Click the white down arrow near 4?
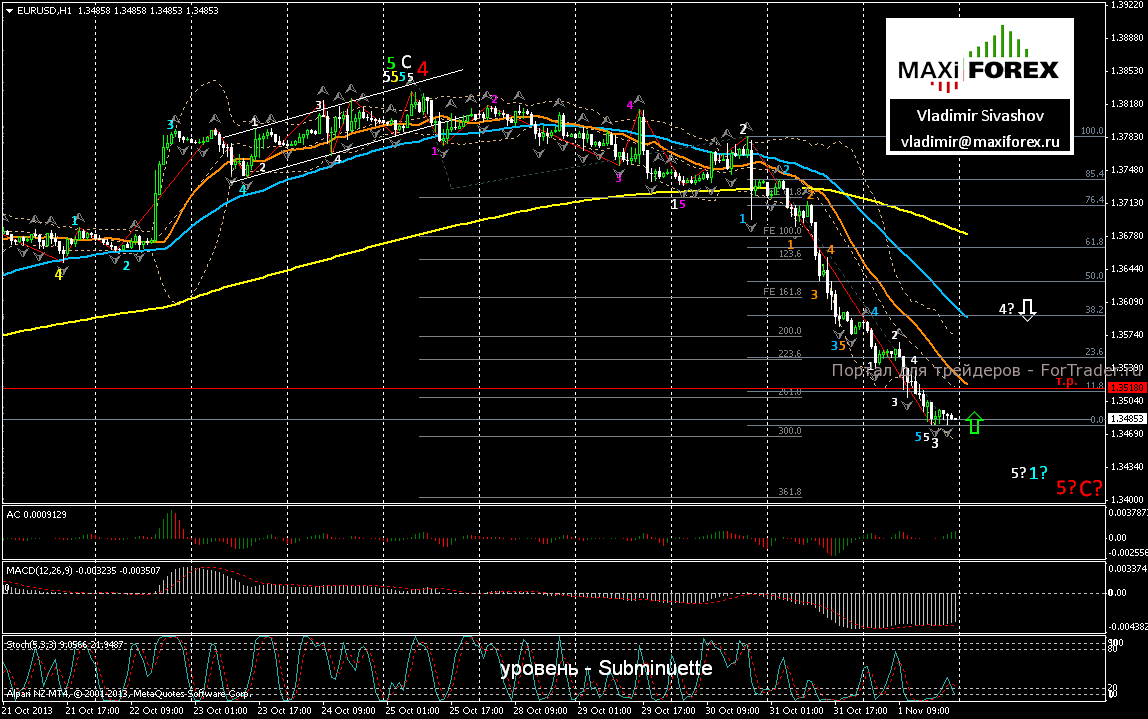The width and height of the screenshot is (1148, 719). pyautogui.click(x=1027, y=309)
